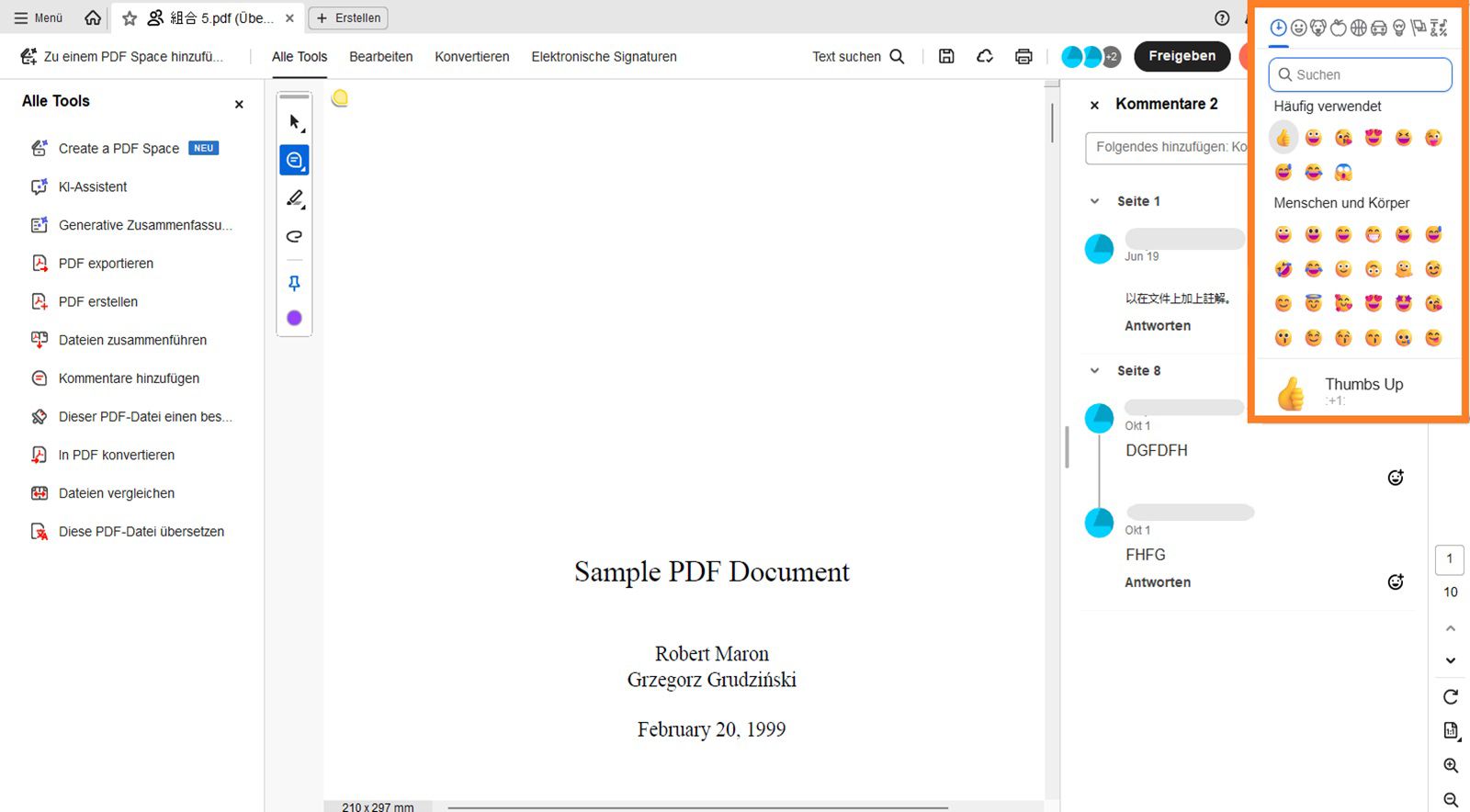The image size is (1470, 812).
Task: Click the emoji Suchen search field
Action: click(x=1361, y=74)
